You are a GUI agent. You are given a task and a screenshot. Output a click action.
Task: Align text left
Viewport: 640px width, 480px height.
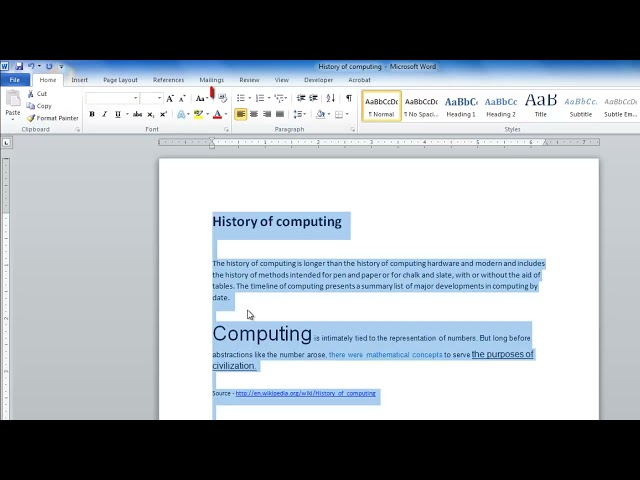[x=241, y=115]
